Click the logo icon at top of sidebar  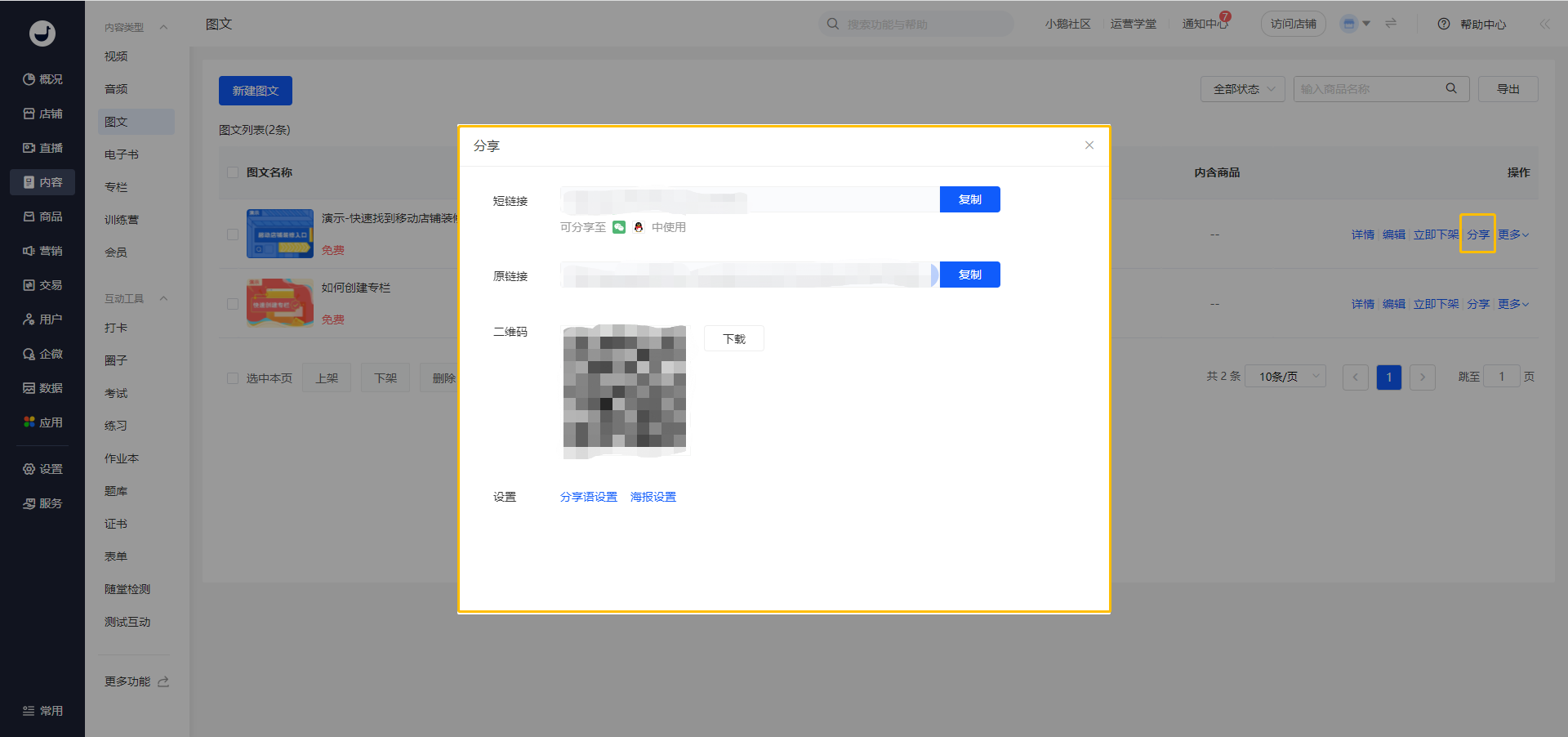pos(42,33)
